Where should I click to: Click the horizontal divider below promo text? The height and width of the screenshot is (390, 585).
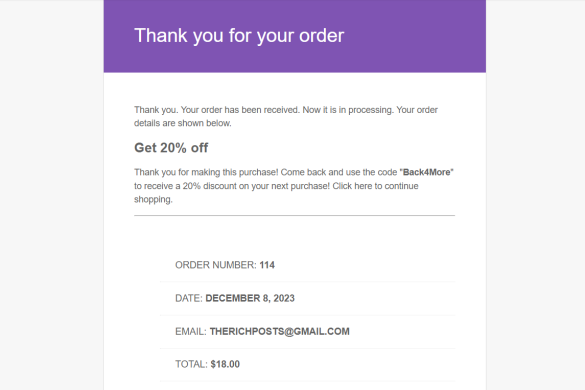[x=294, y=215]
